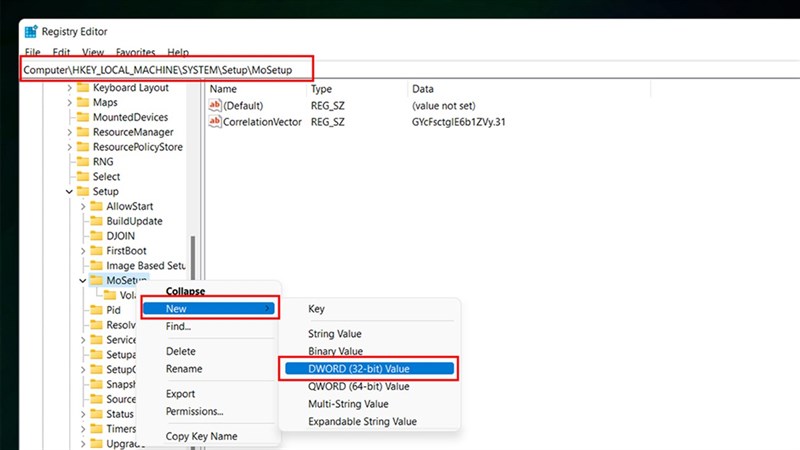Select the MoSetup folder icon
Image resolution: width=800 pixels, height=450 pixels.
(x=96, y=280)
